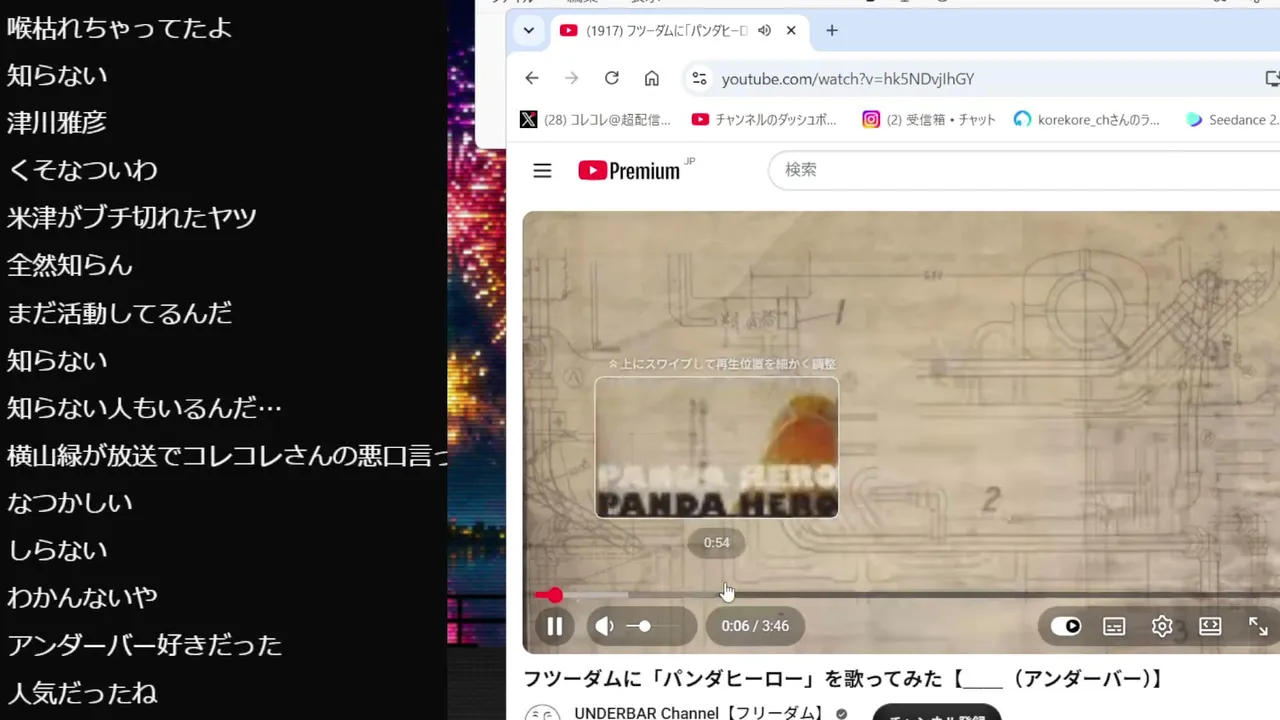1280x720 pixels.
Task: Switch to theater mode view
Action: tap(1210, 627)
